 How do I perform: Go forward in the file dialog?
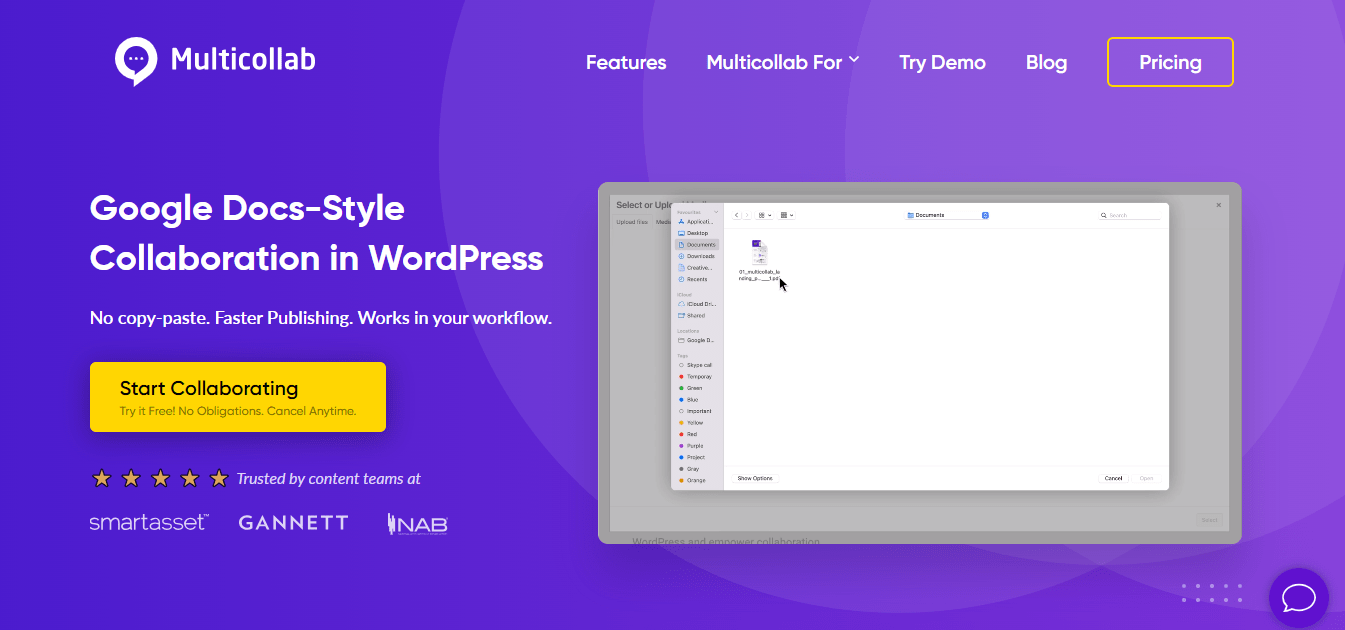pyautogui.click(x=746, y=215)
